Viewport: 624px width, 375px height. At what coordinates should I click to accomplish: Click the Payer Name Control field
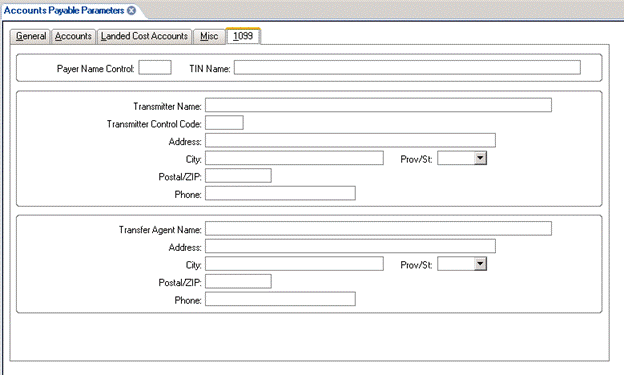(x=155, y=67)
